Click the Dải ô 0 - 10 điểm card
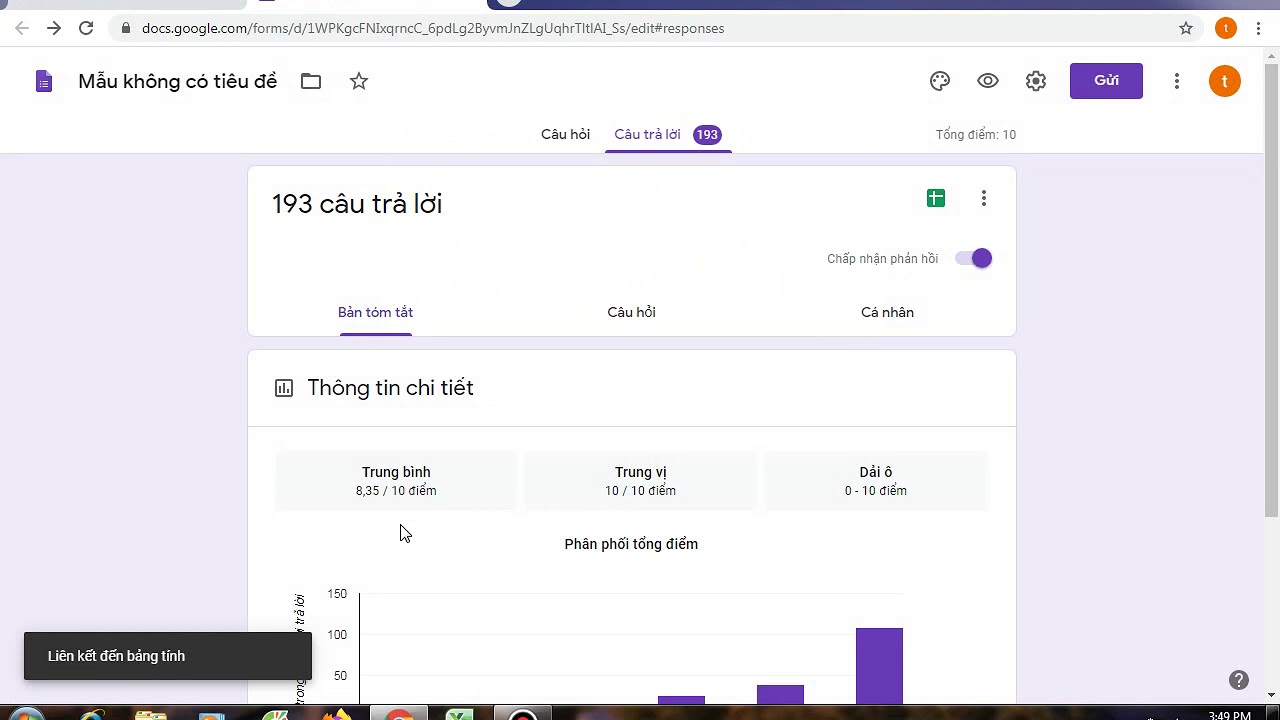The height and width of the screenshot is (720, 1280). point(875,481)
